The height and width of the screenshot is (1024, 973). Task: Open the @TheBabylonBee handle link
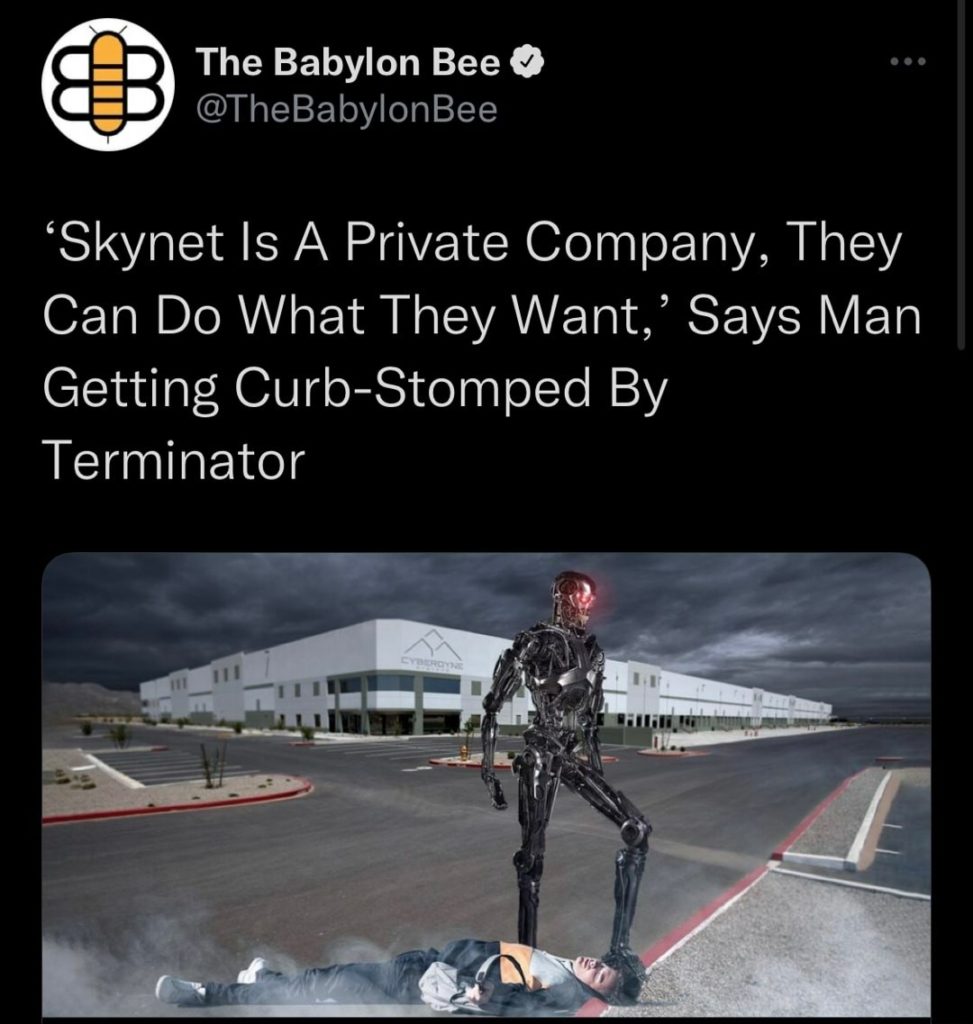[346, 110]
